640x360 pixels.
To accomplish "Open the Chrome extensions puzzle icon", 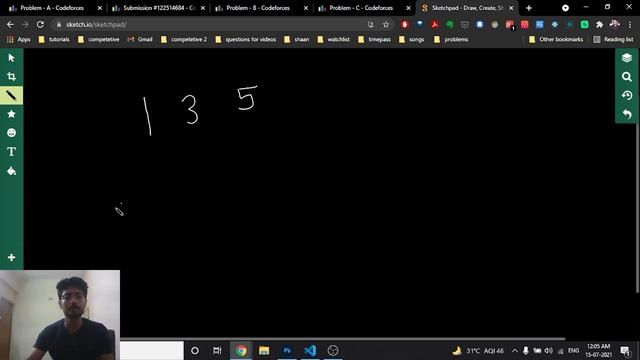I will click(599, 24).
